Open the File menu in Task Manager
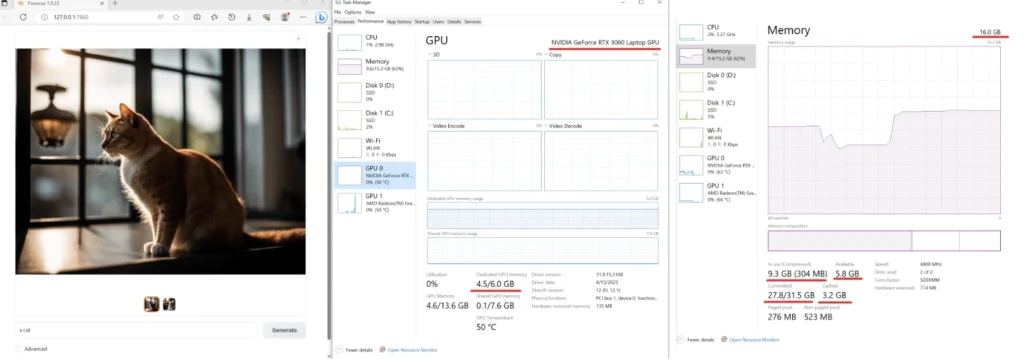1024x361 pixels. coord(338,12)
